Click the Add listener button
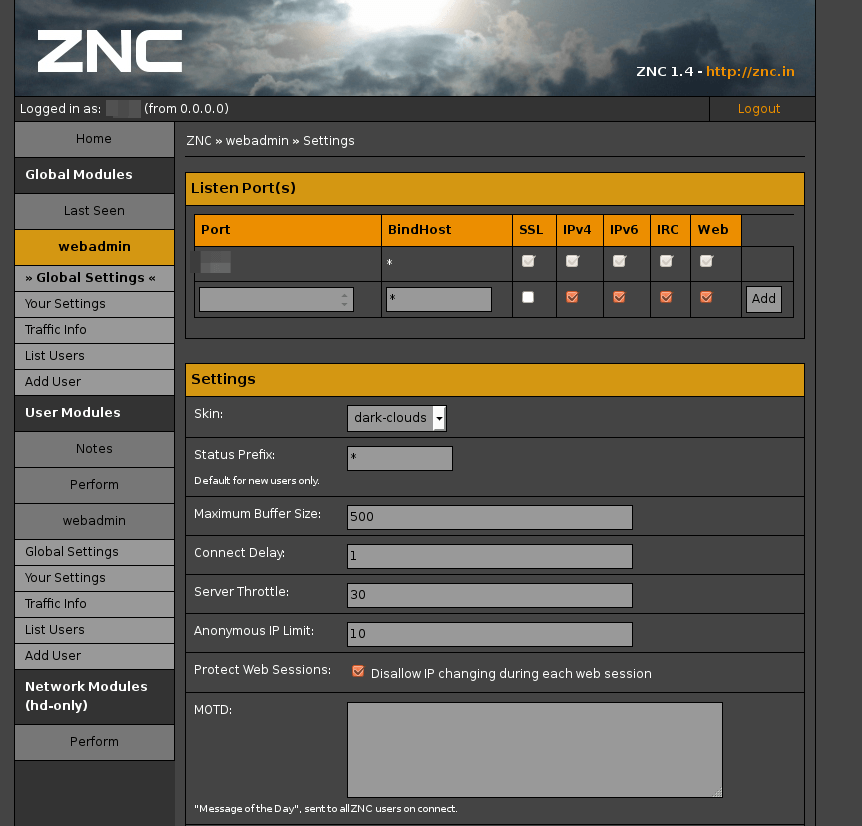This screenshot has height=826, width=862. coord(764,299)
